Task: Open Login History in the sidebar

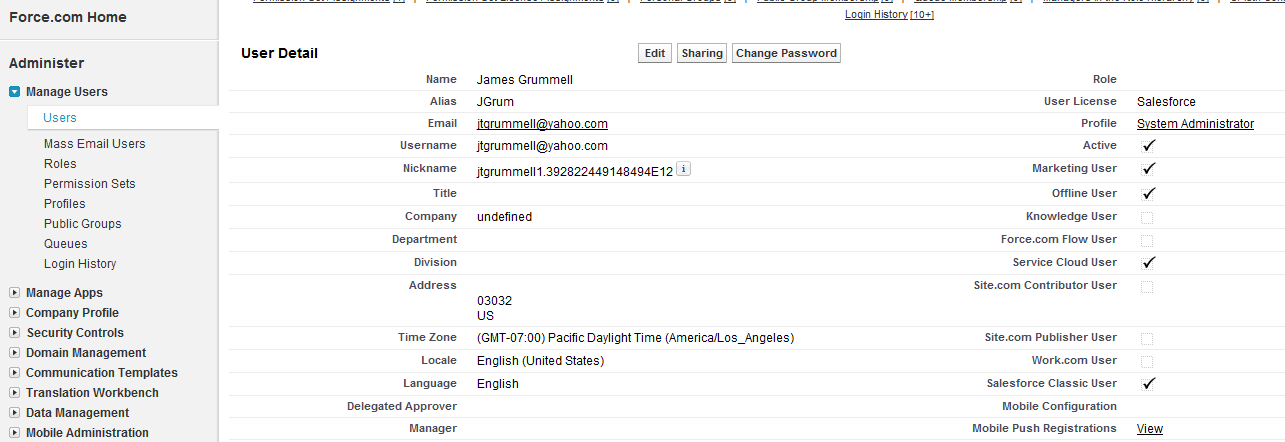Action: 80,264
